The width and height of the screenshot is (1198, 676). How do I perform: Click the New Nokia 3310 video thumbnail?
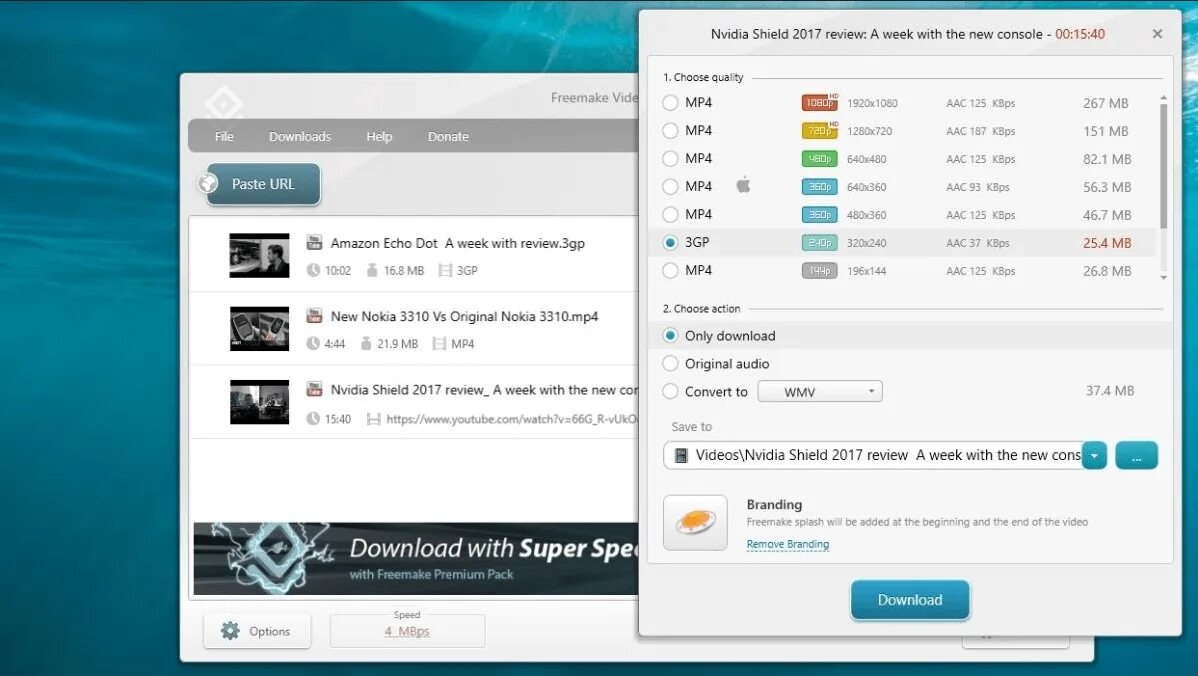coord(259,328)
